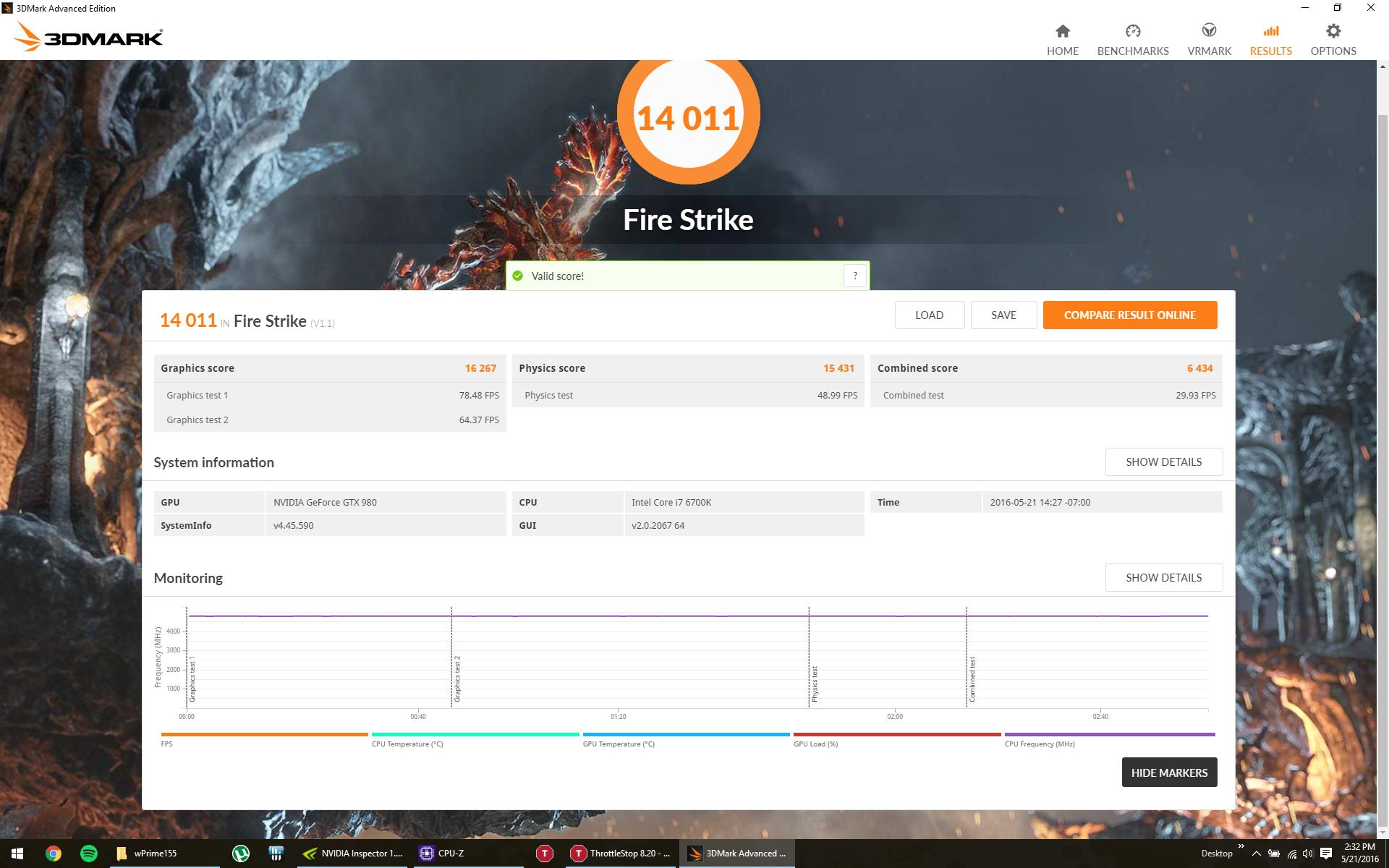Viewport: 1389px width, 868px height.
Task: Toggle the FPS legend in monitoring chart
Action: point(264,739)
